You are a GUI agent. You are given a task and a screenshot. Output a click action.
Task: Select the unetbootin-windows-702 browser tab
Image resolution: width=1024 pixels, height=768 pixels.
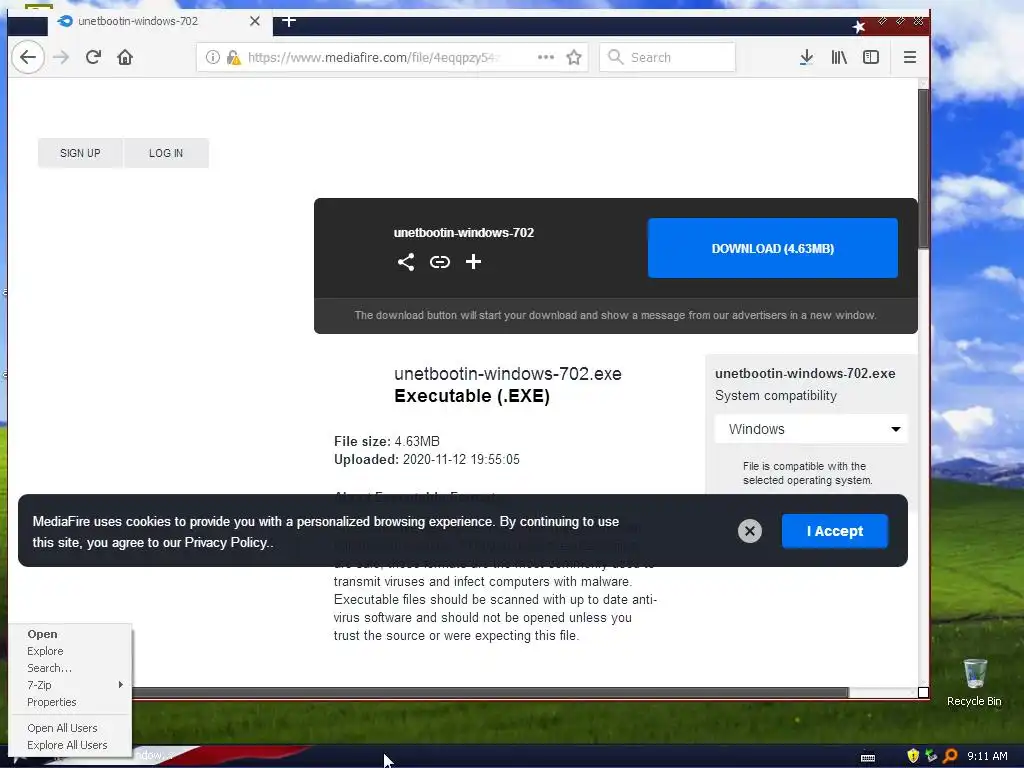(160, 22)
